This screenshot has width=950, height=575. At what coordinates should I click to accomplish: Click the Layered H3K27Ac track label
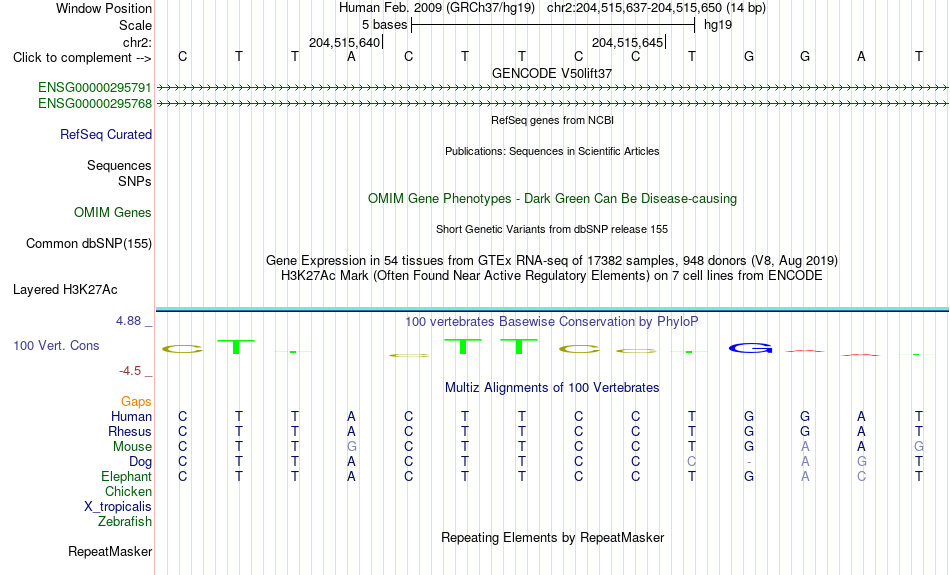pos(65,290)
